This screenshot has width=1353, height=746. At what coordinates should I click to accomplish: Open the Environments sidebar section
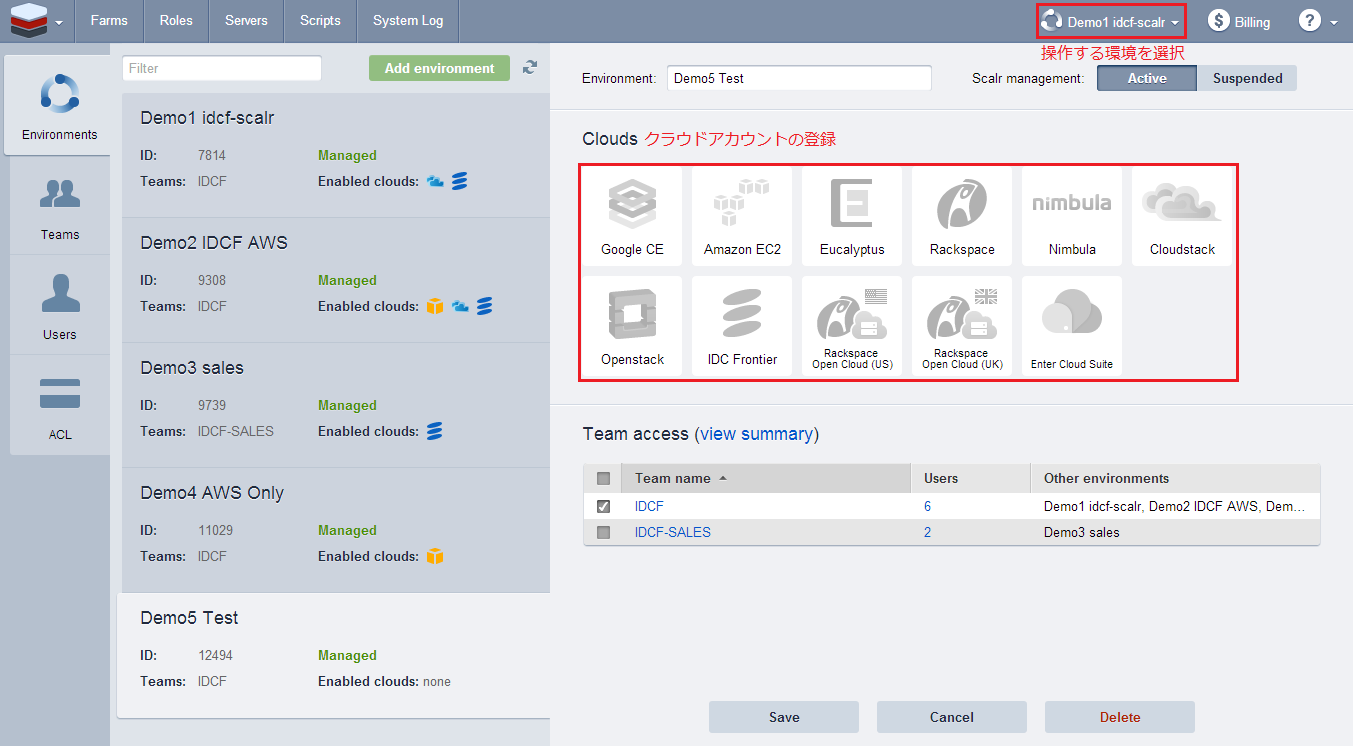click(x=59, y=105)
